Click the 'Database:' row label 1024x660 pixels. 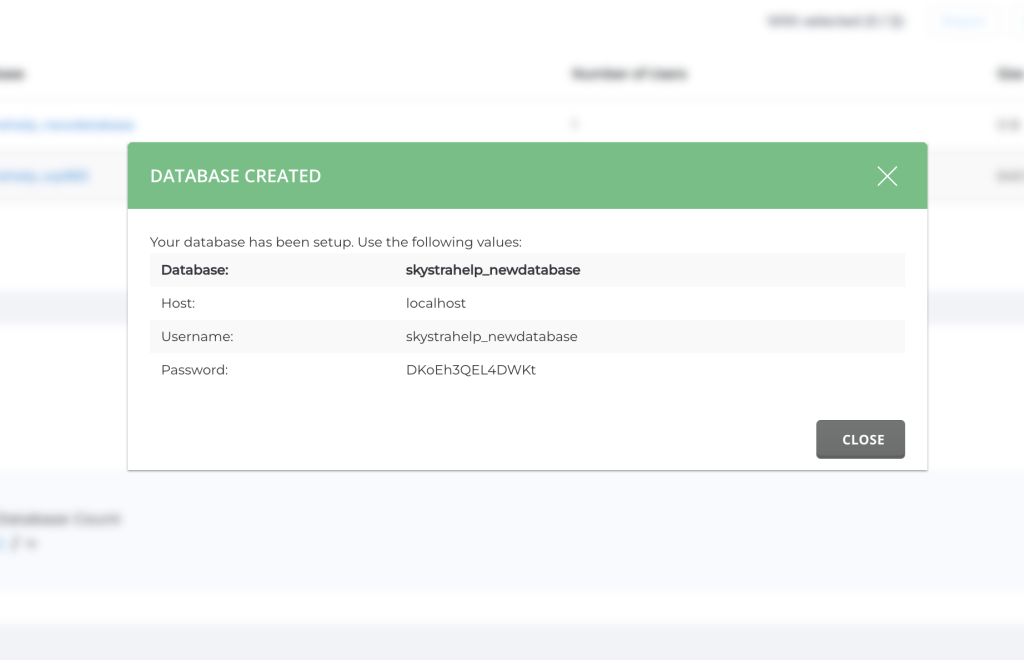pyautogui.click(x=194, y=270)
